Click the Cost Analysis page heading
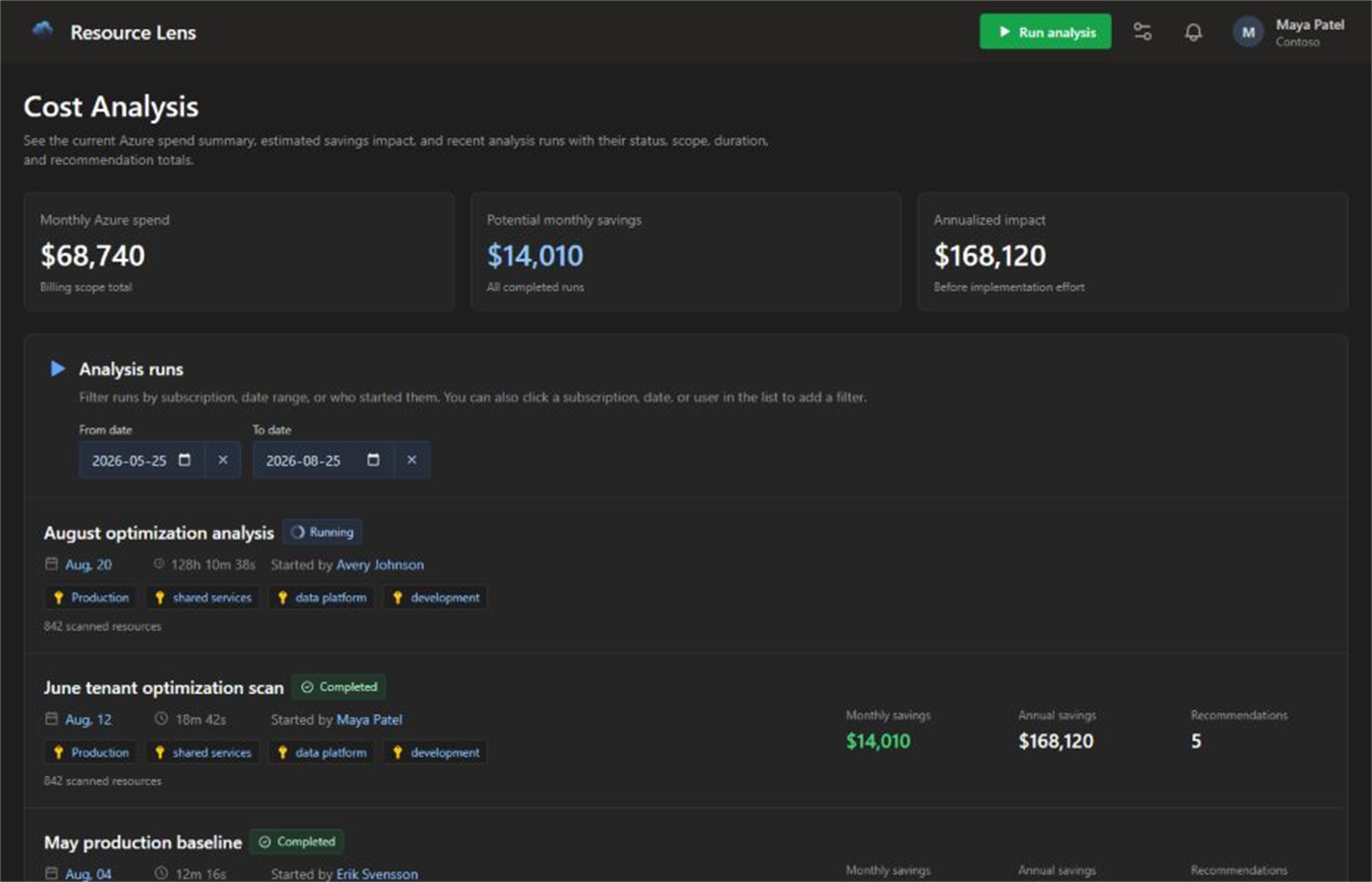 point(111,107)
